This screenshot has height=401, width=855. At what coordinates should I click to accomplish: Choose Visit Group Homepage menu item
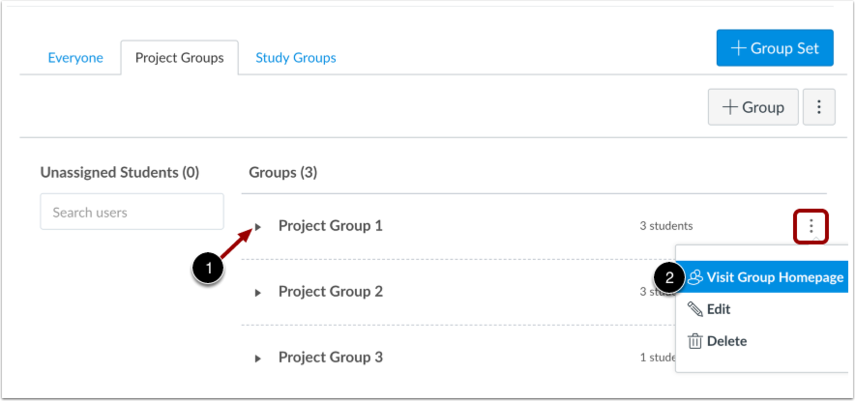pyautogui.click(x=774, y=277)
